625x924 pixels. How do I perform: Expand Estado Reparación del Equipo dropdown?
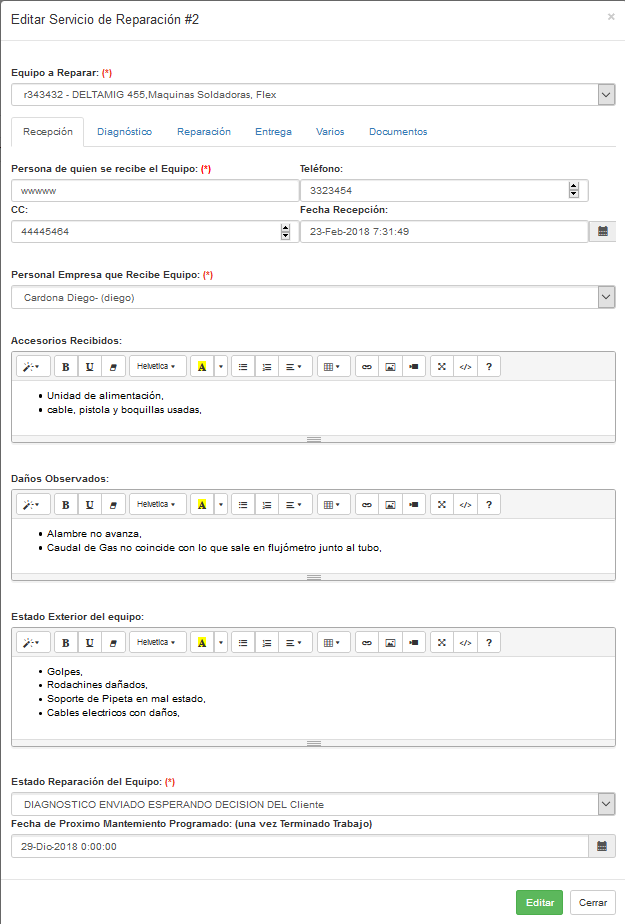(x=605, y=804)
